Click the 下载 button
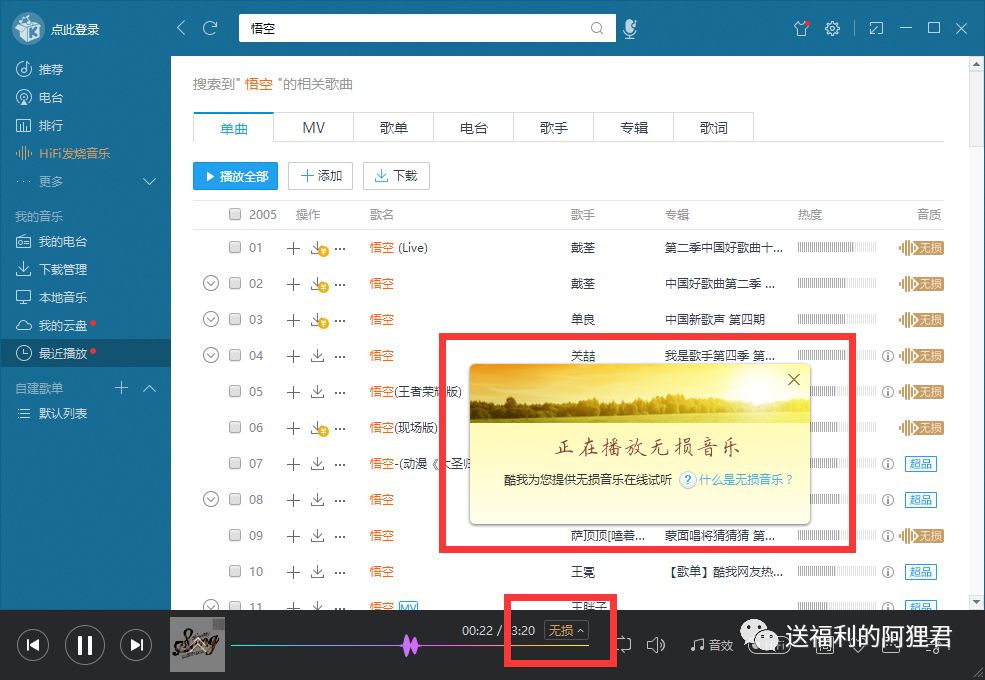985x680 pixels. [396, 176]
